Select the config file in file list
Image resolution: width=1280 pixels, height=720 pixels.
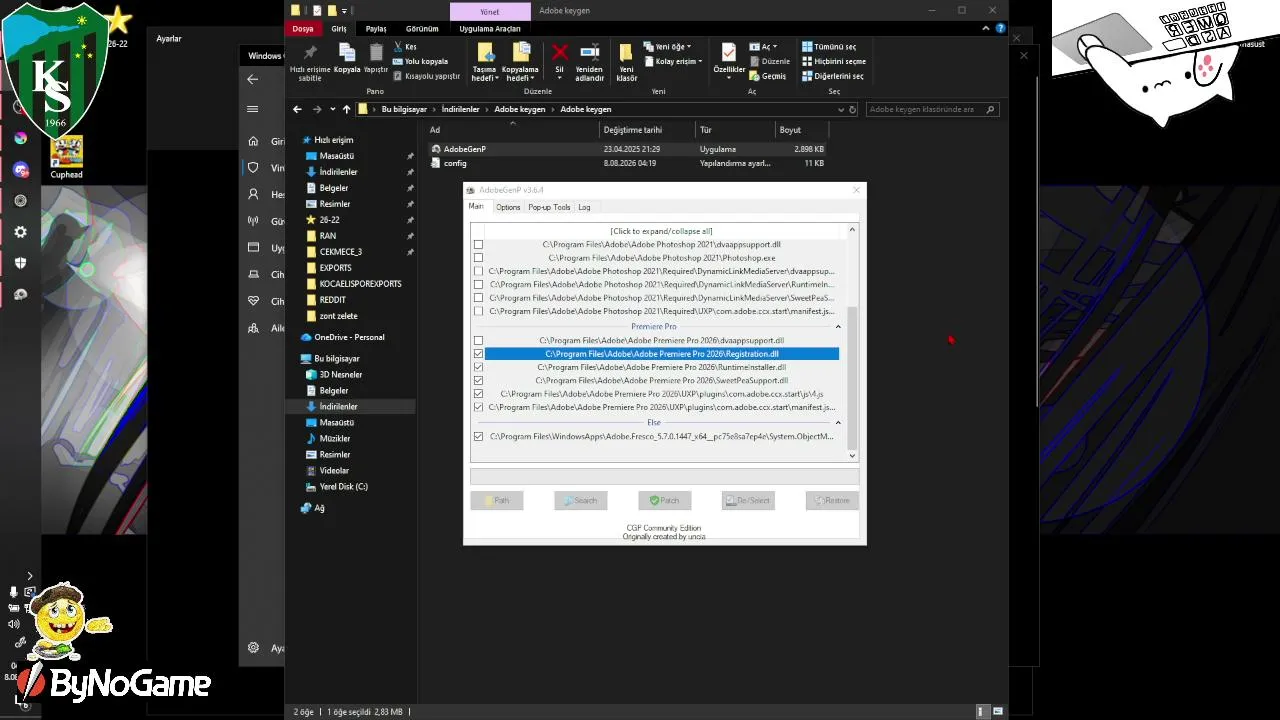[455, 163]
